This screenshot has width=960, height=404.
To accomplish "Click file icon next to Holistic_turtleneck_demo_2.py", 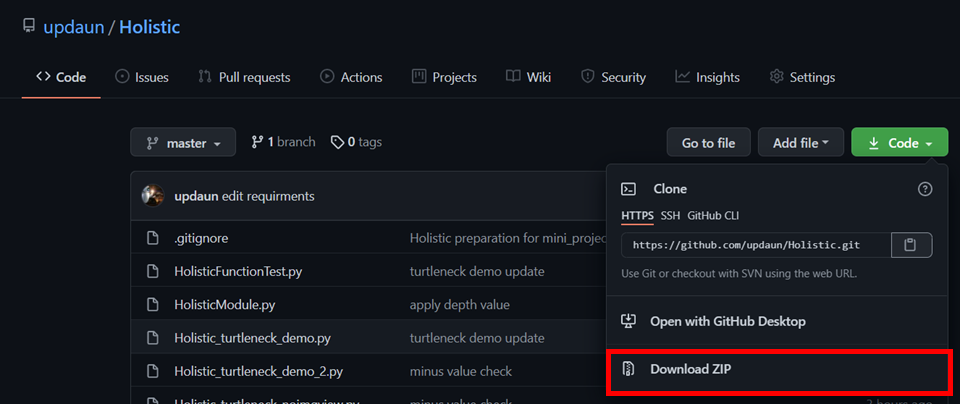I will (x=153, y=371).
